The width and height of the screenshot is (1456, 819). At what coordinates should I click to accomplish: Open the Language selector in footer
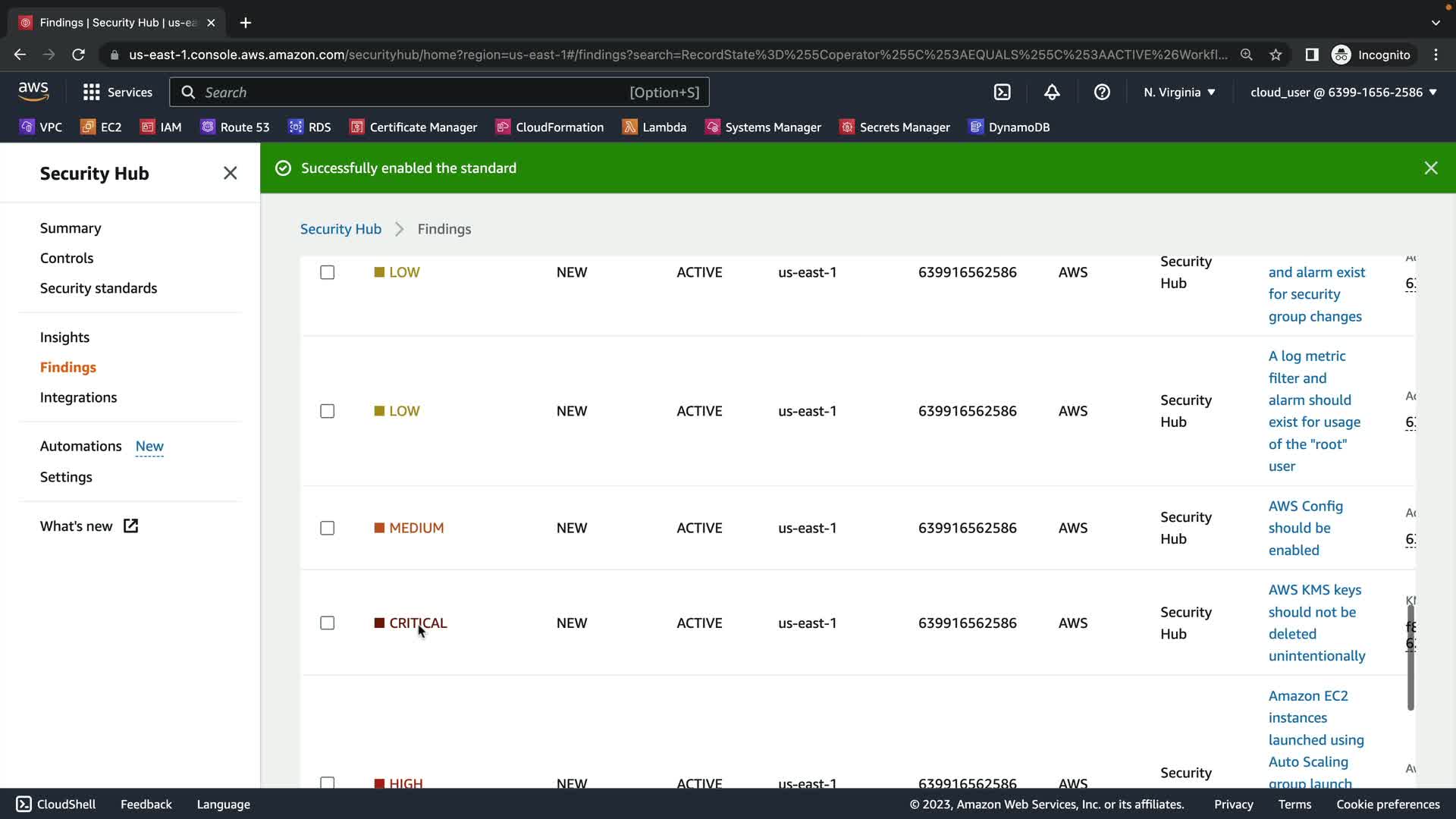(223, 804)
